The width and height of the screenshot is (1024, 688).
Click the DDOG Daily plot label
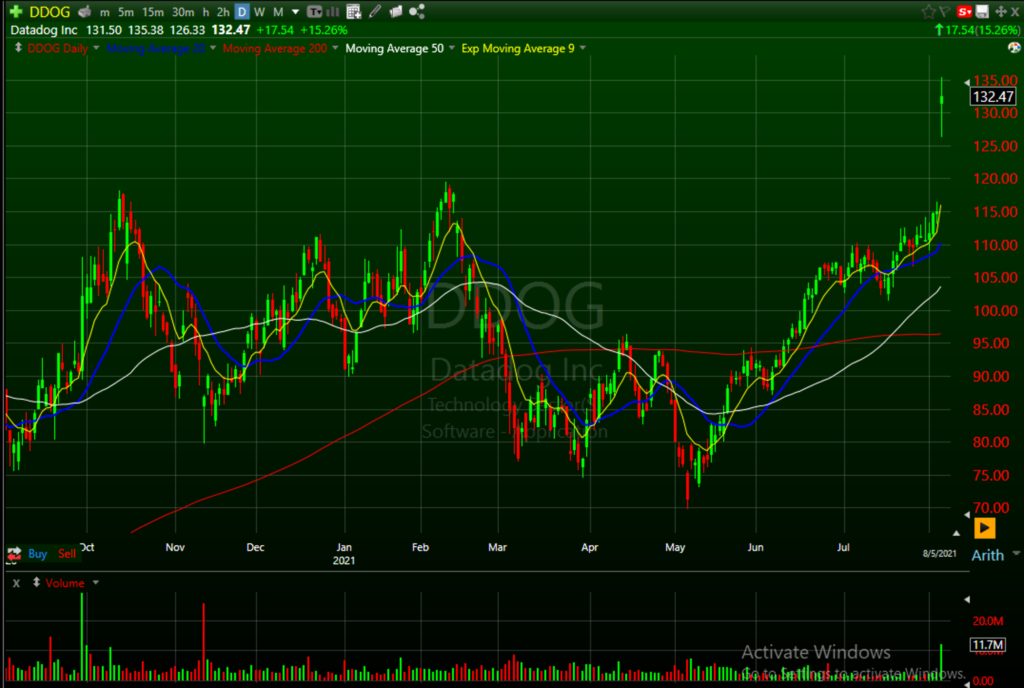[57, 48]
